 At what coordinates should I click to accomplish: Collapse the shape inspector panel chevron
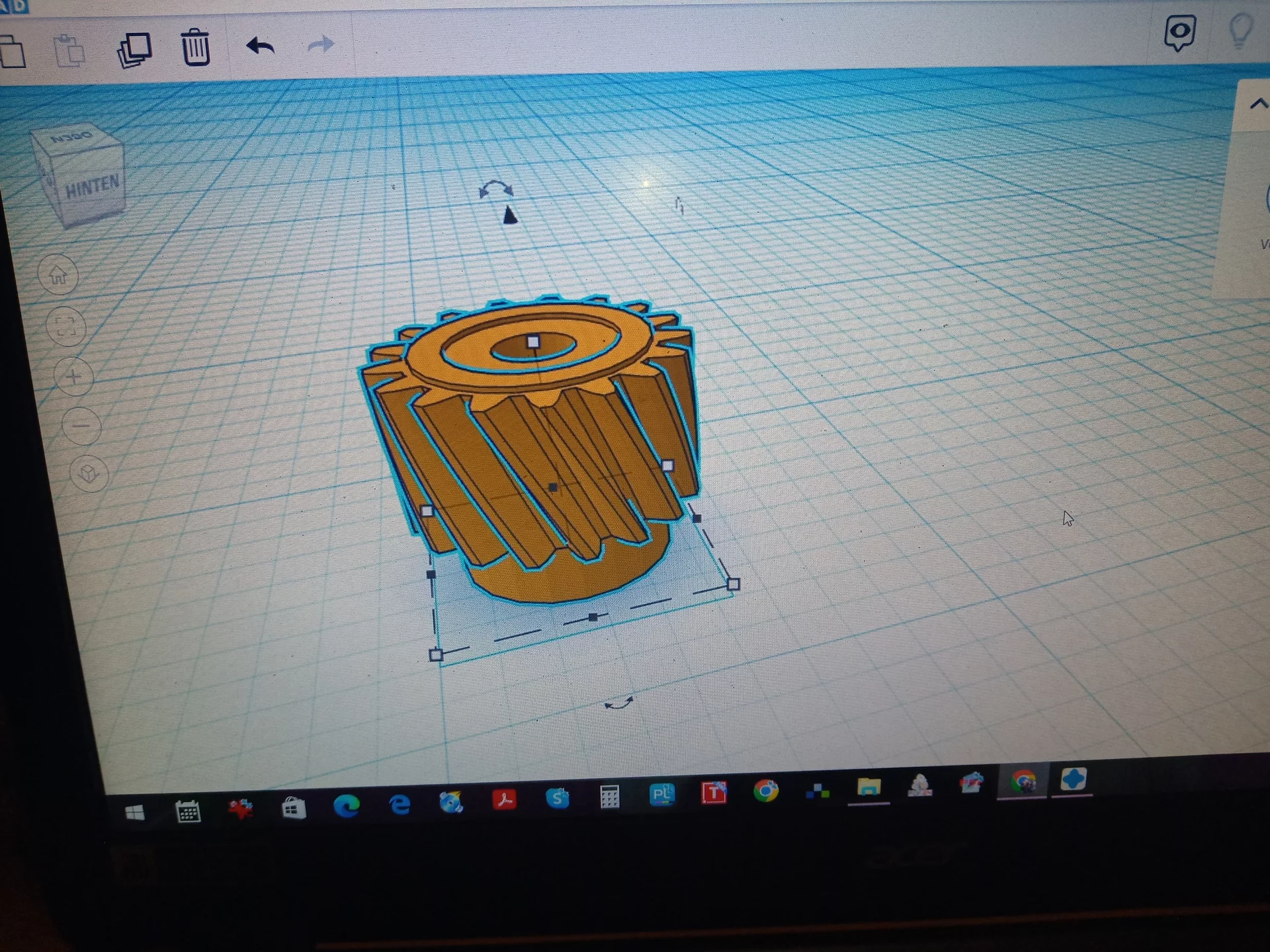[x=1258, y=104]
